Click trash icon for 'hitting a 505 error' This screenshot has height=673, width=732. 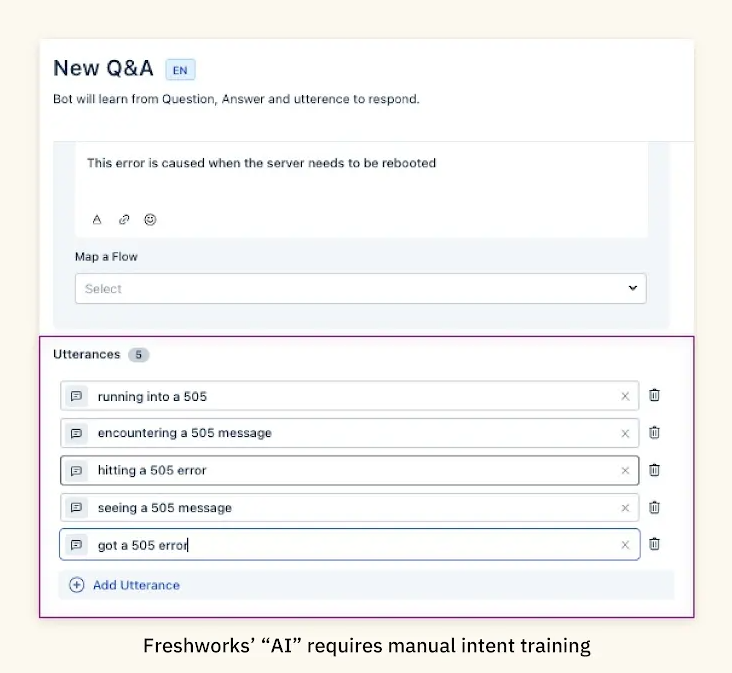654,470
